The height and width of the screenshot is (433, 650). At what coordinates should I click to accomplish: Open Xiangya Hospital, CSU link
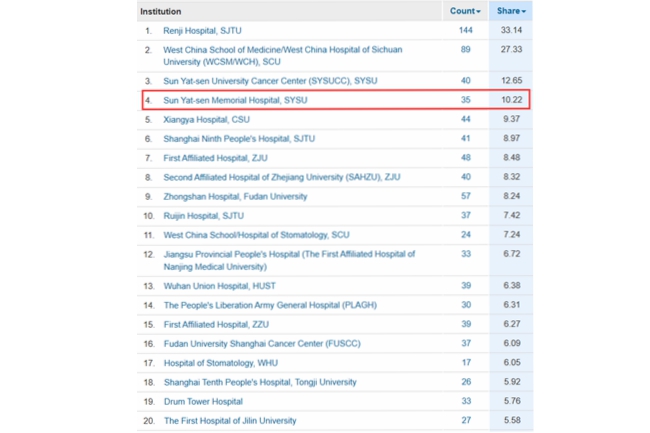(206, 120)
